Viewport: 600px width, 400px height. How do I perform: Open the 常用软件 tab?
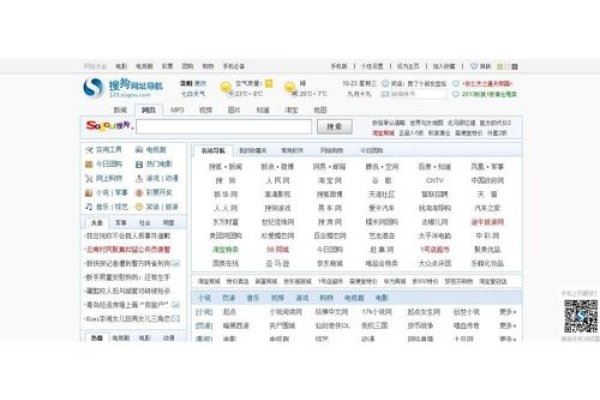tap(292, 150)
